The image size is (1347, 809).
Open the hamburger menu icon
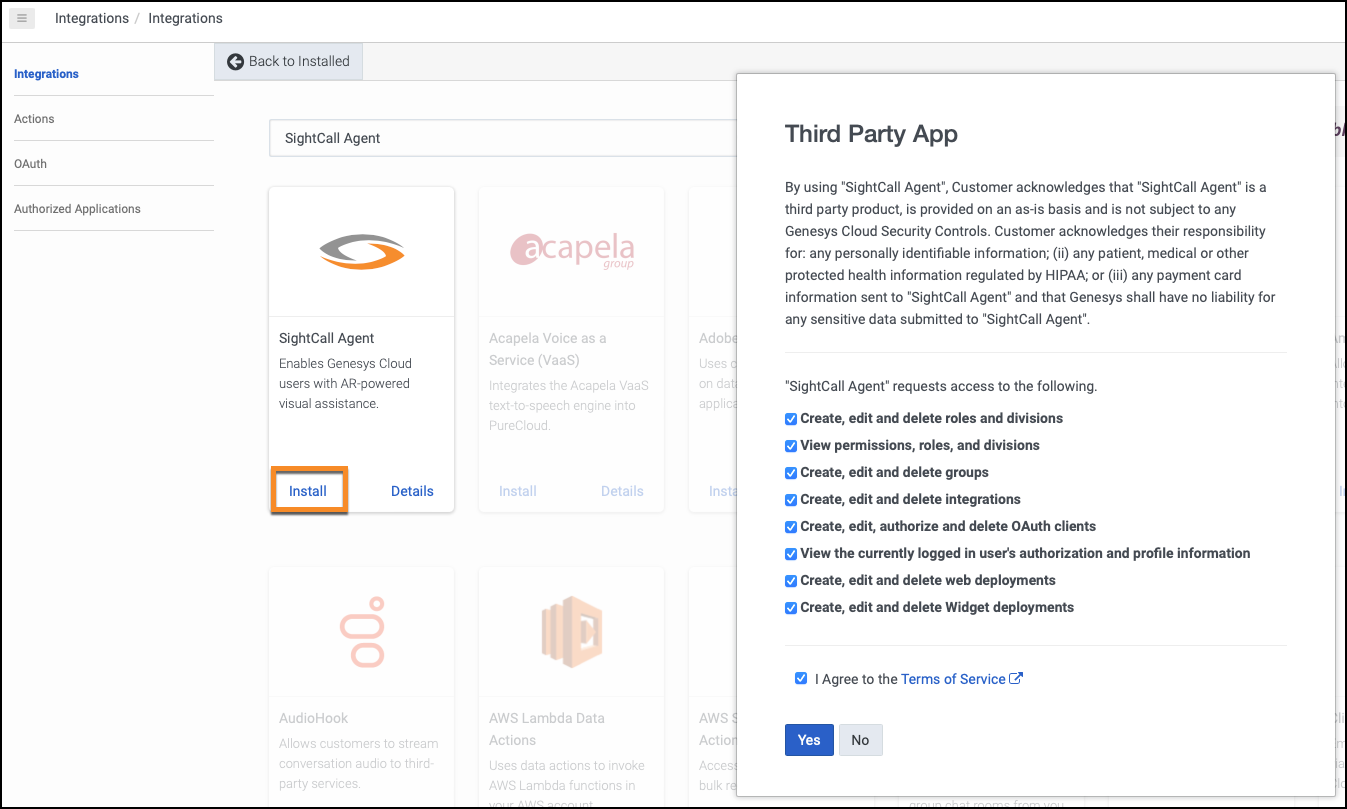coord(22,18)
